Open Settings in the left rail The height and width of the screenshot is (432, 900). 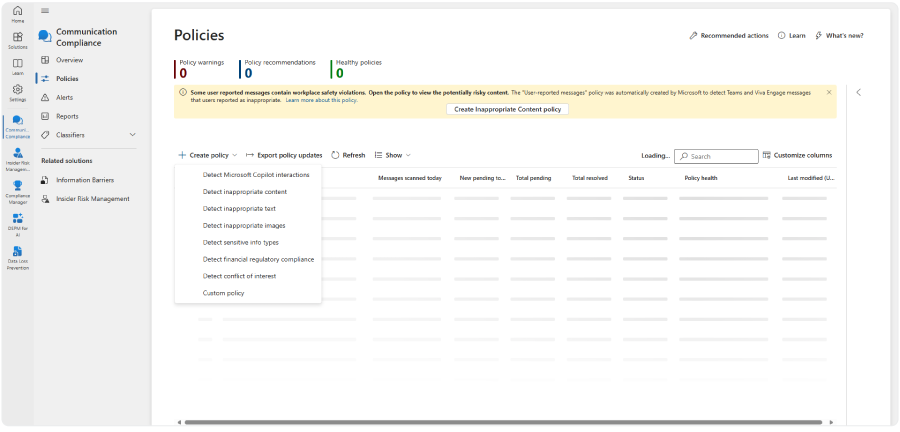tap(18, 93)
